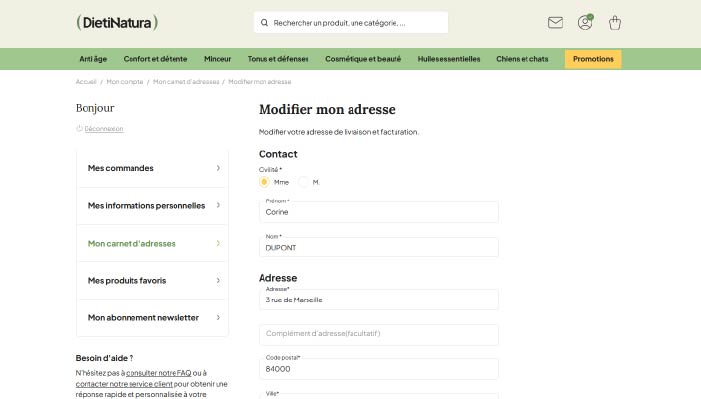Go to Mon carnet d'adresses breadcrumb

click(186, 82)
